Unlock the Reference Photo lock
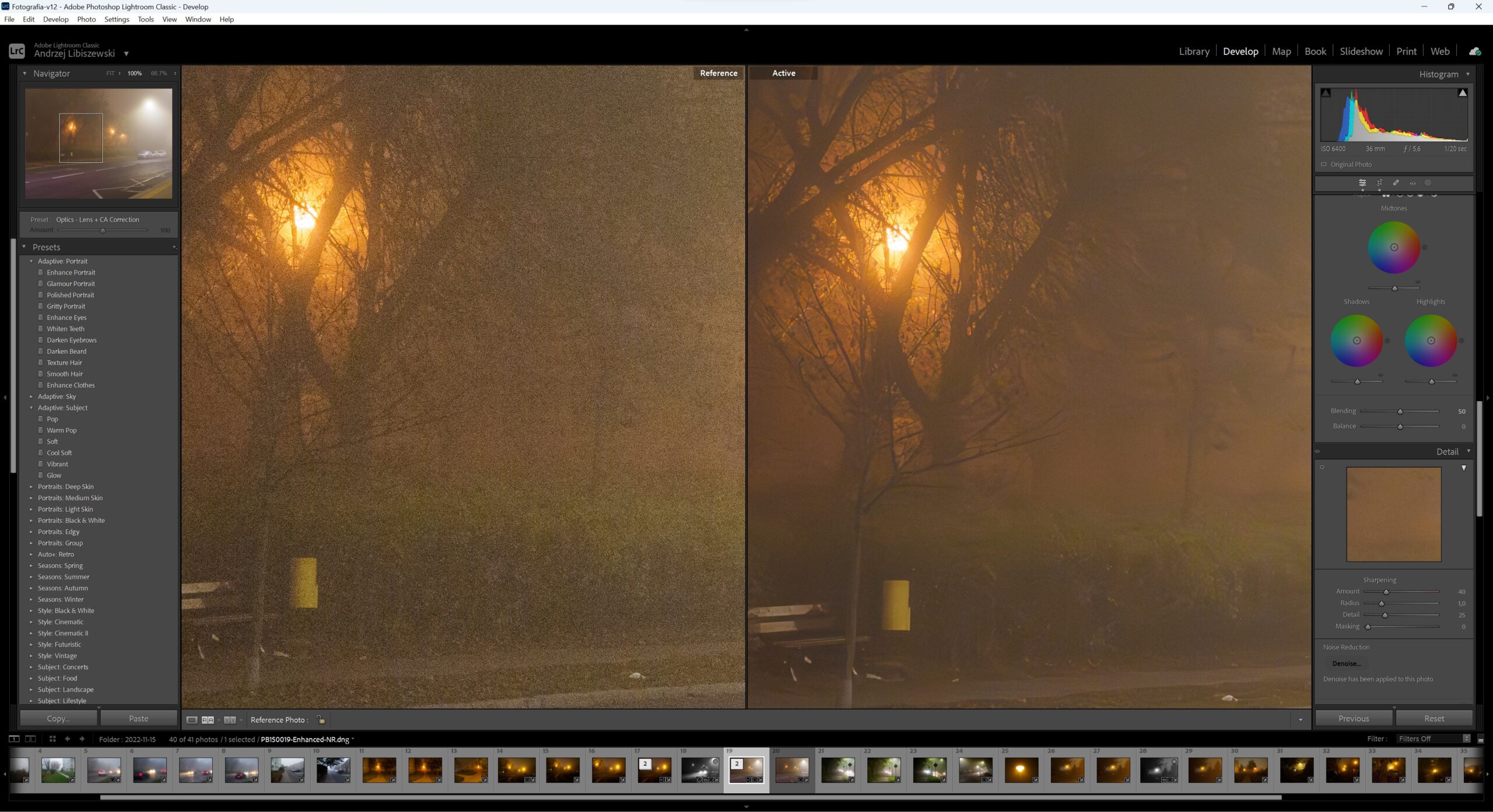The height and width of the screenshot is (812, 1493). pos(320,719)
